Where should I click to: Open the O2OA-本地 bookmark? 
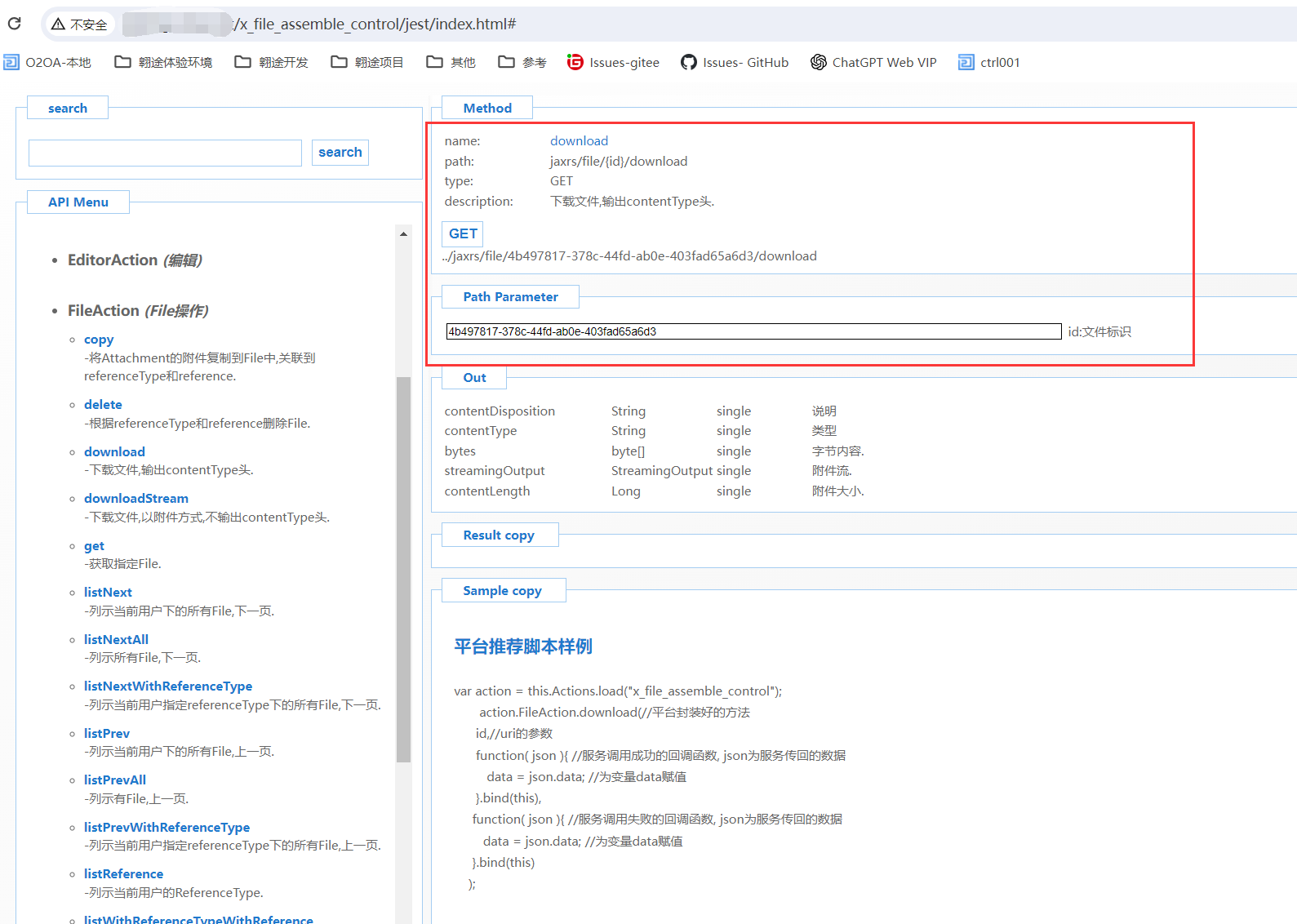coord(47,62)
